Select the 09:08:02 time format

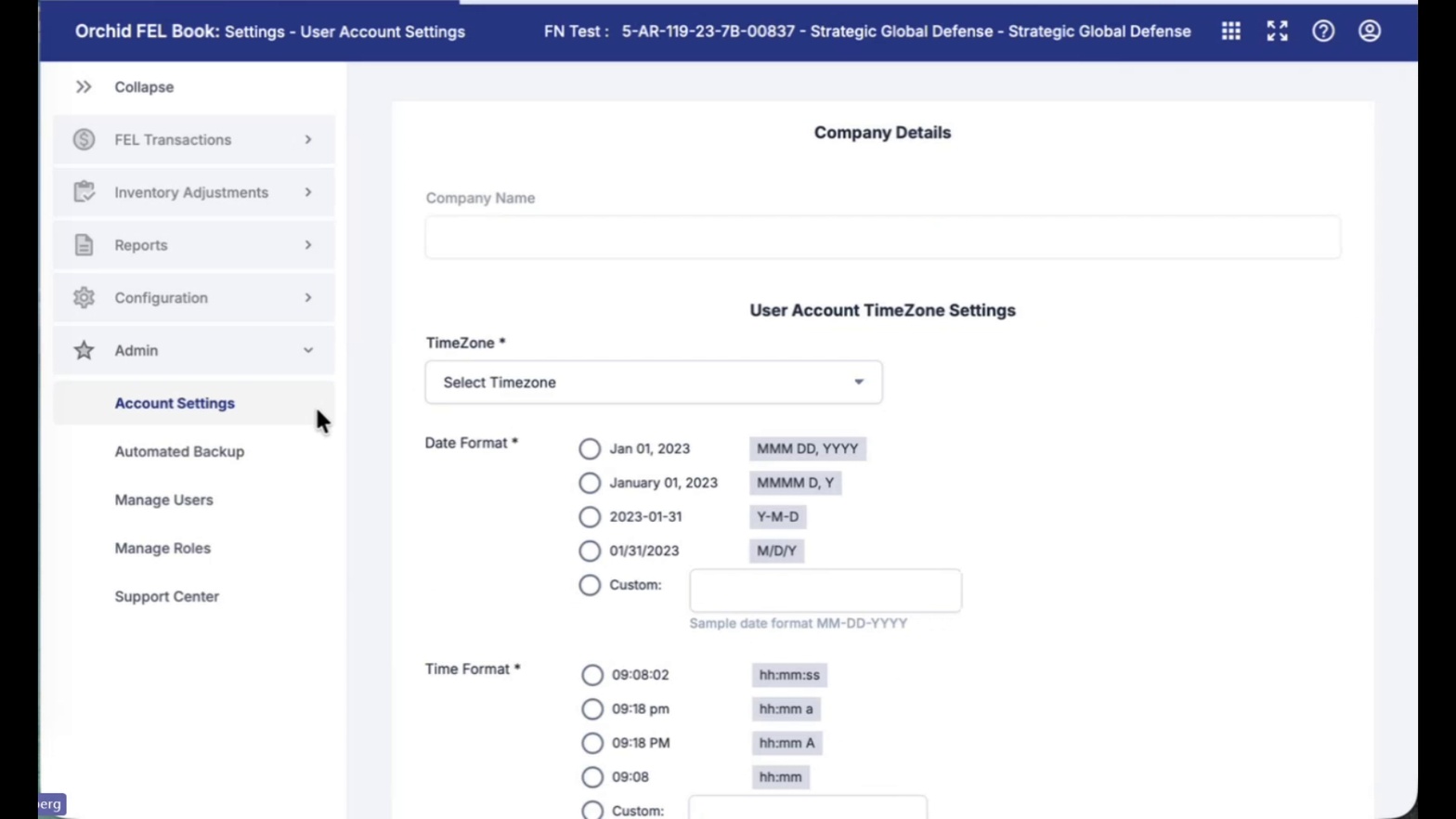coord(592,675)
